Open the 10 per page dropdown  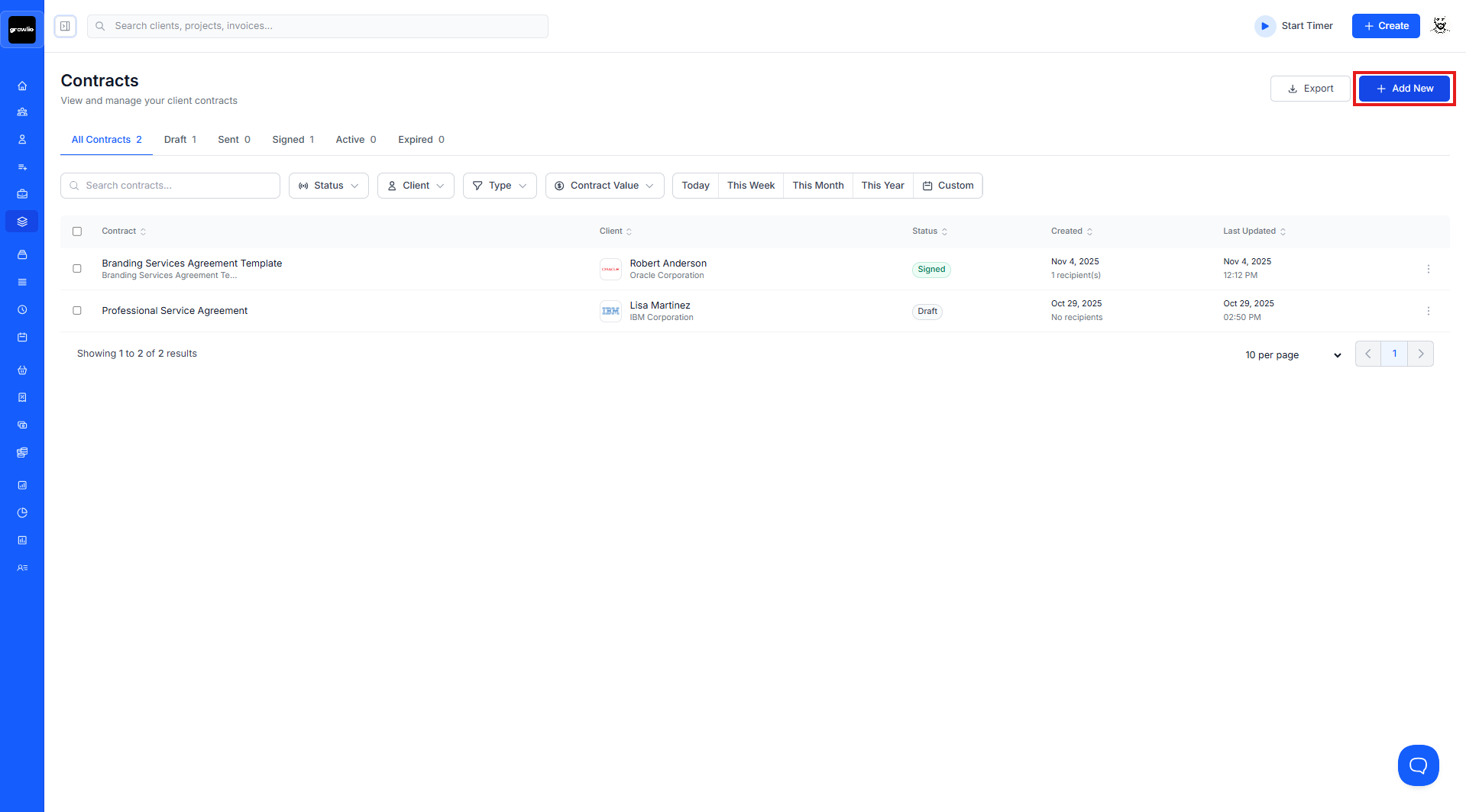tap(1293, 355)
